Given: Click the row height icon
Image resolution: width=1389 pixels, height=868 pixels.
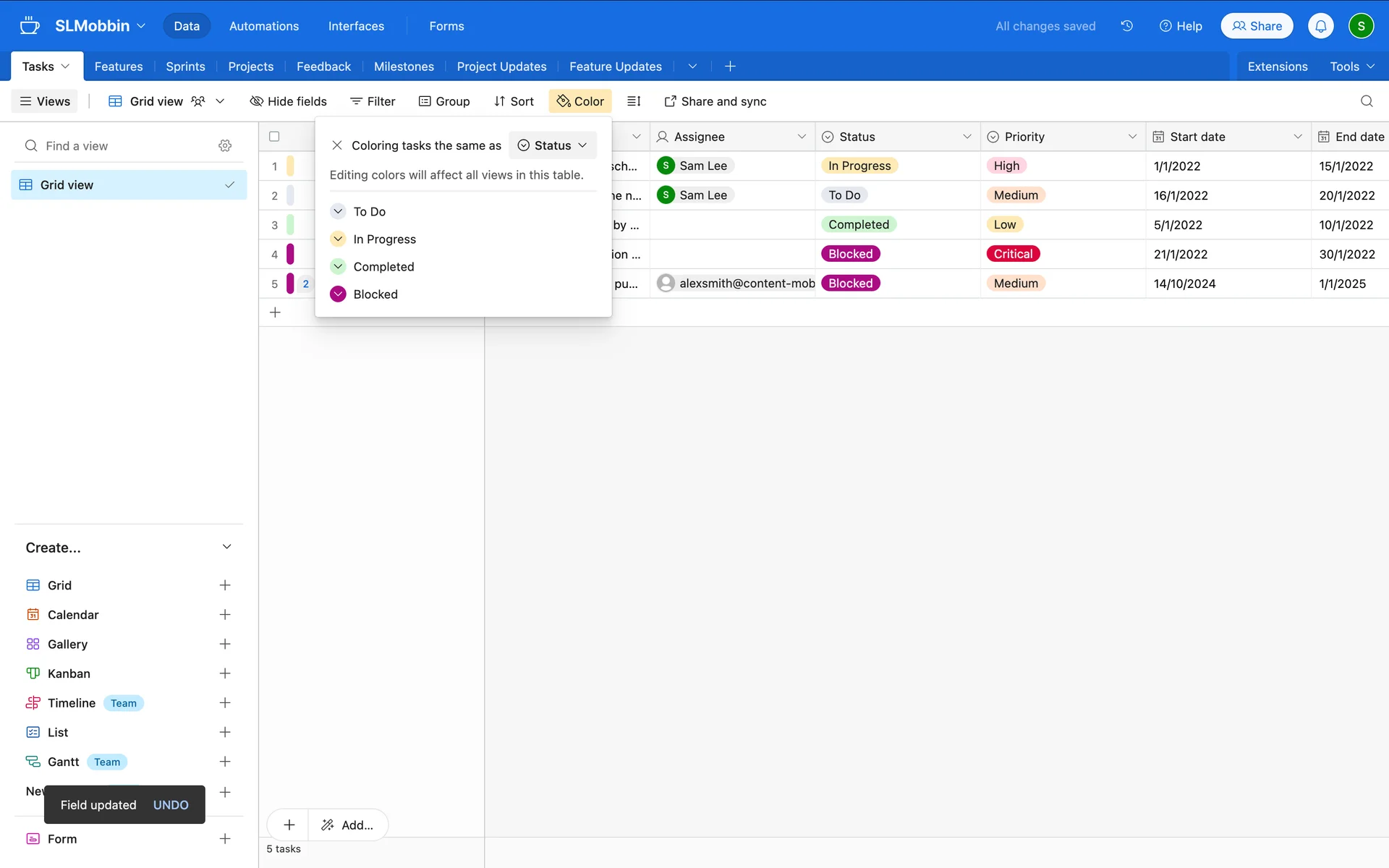Looking at the screenshot, I should pyautogui.click(x=634, y=101).
